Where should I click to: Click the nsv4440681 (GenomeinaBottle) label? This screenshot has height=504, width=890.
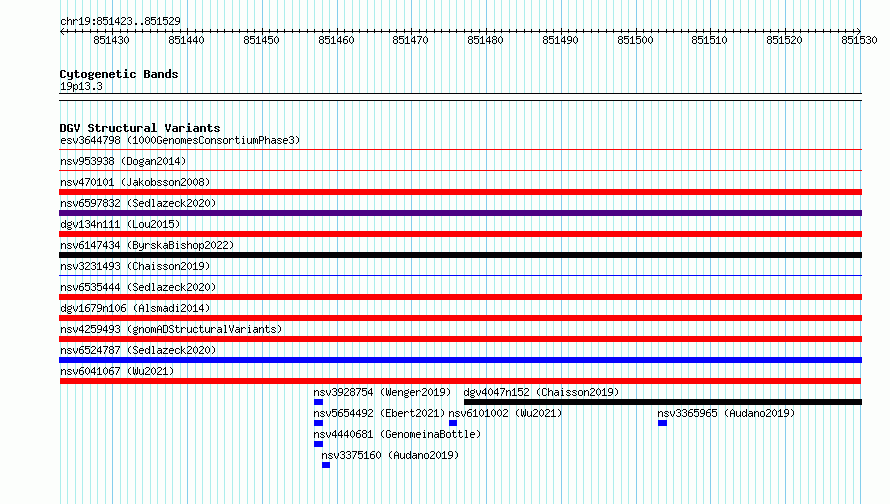click(397, 434)
